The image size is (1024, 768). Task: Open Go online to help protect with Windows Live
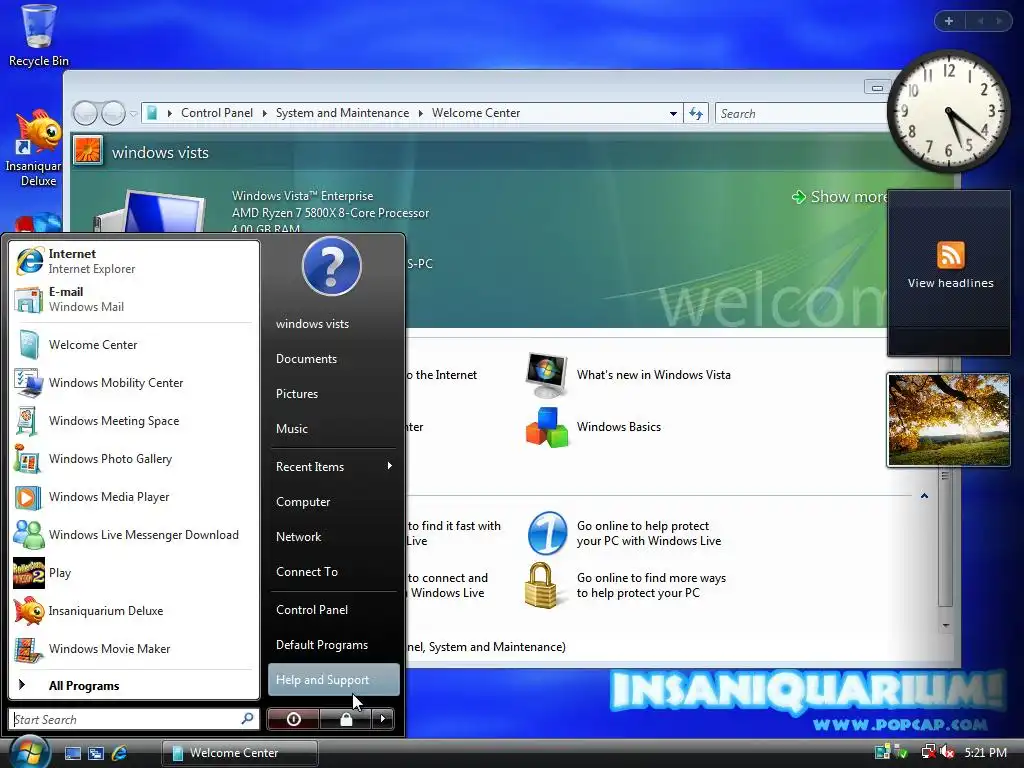click(625, 534)
